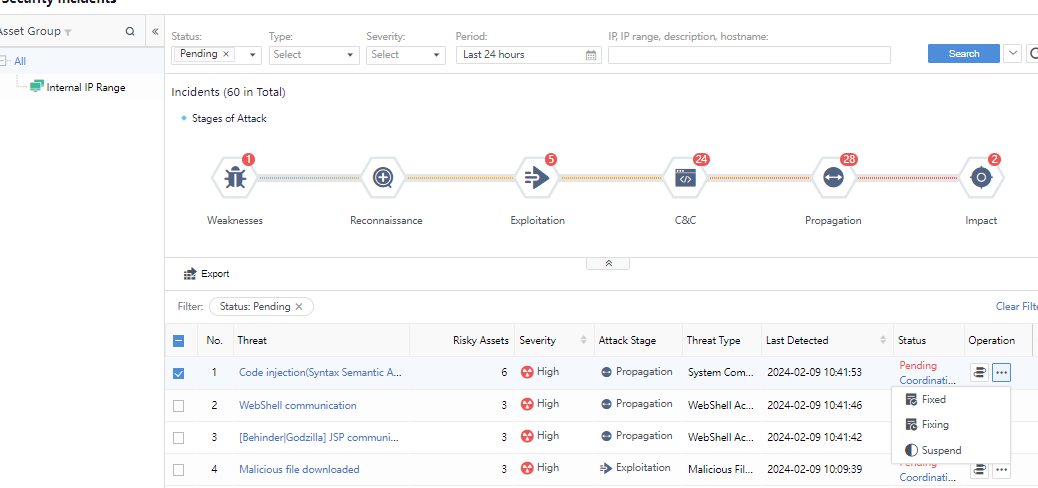Viewport: 1038px width, 488px height.
Task: Click the Weaknesses bug stage icon
Action: tap(235, 178)
